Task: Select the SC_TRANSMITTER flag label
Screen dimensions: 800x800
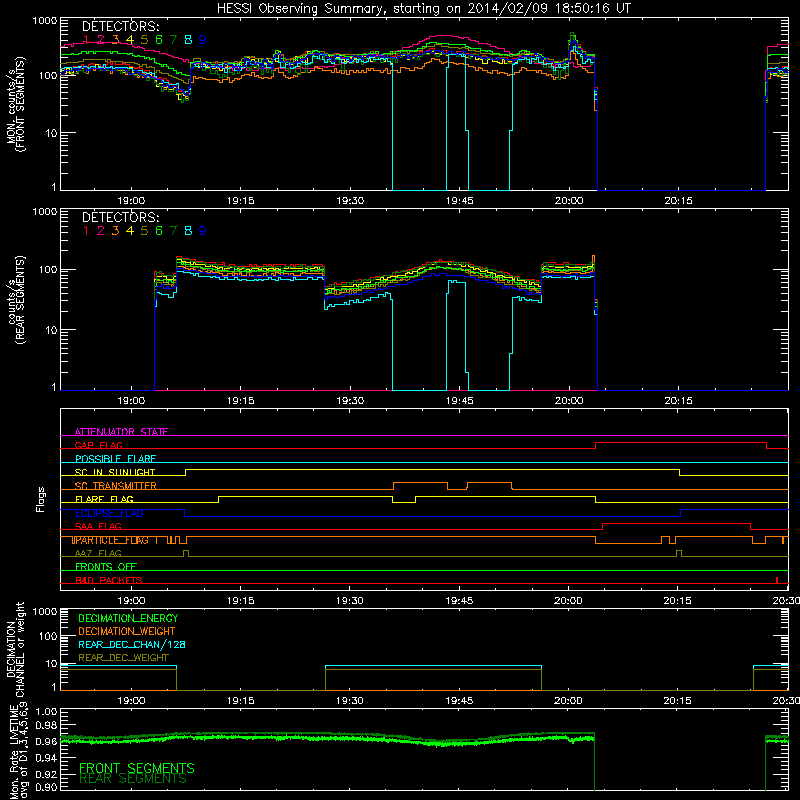Action: [116, 486]
